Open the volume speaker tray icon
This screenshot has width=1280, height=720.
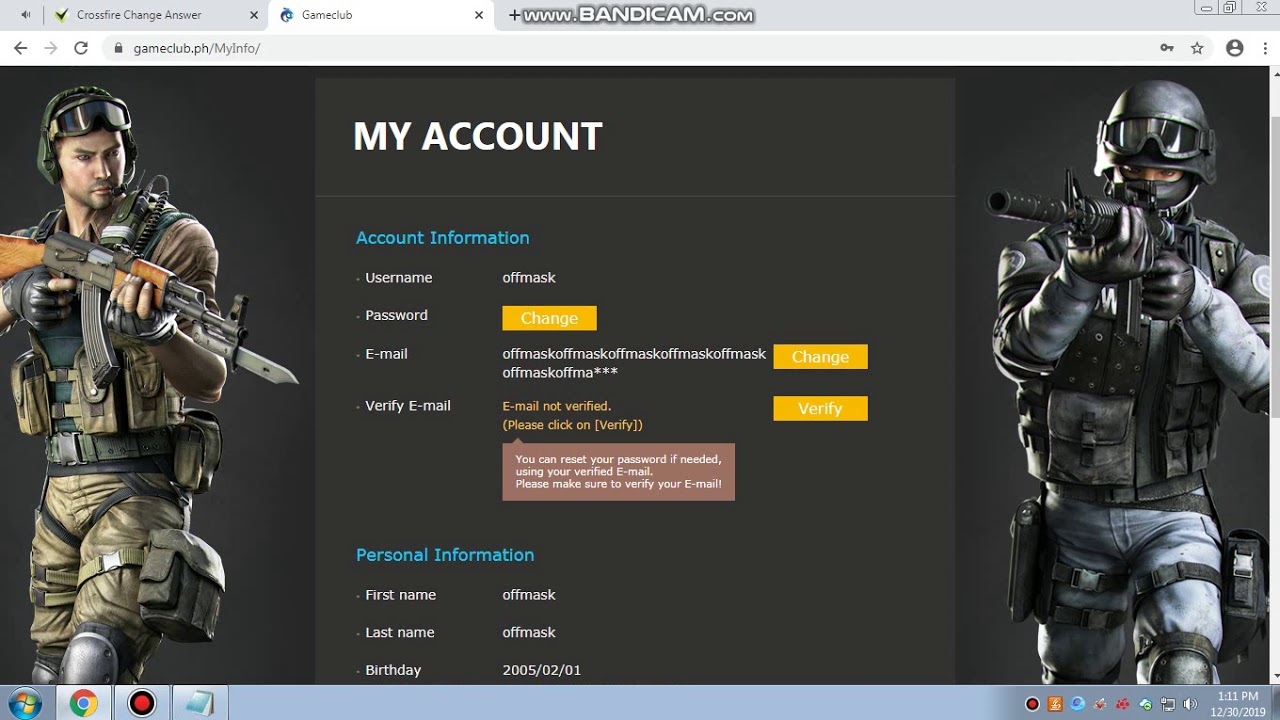point(1190,704)
